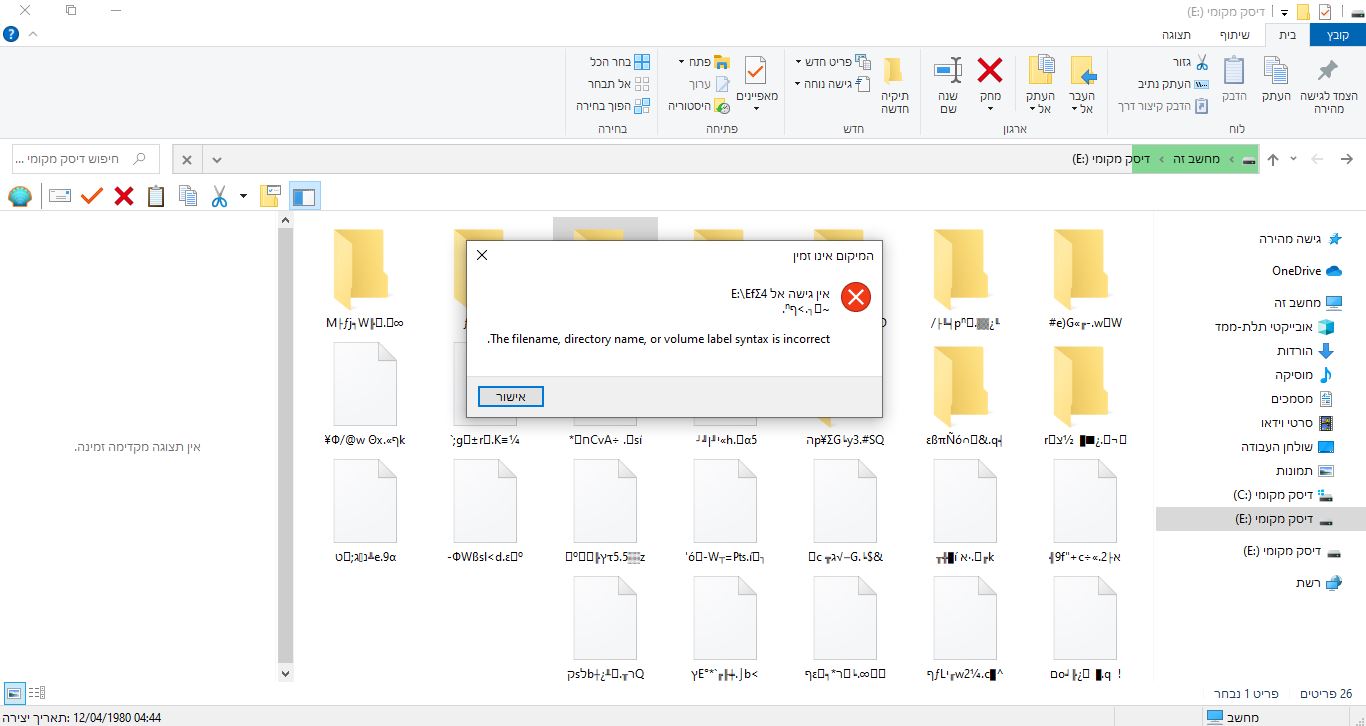Click the שנה שם rename icon
This screenshot has width=1366, height=726.
point(948,70)
